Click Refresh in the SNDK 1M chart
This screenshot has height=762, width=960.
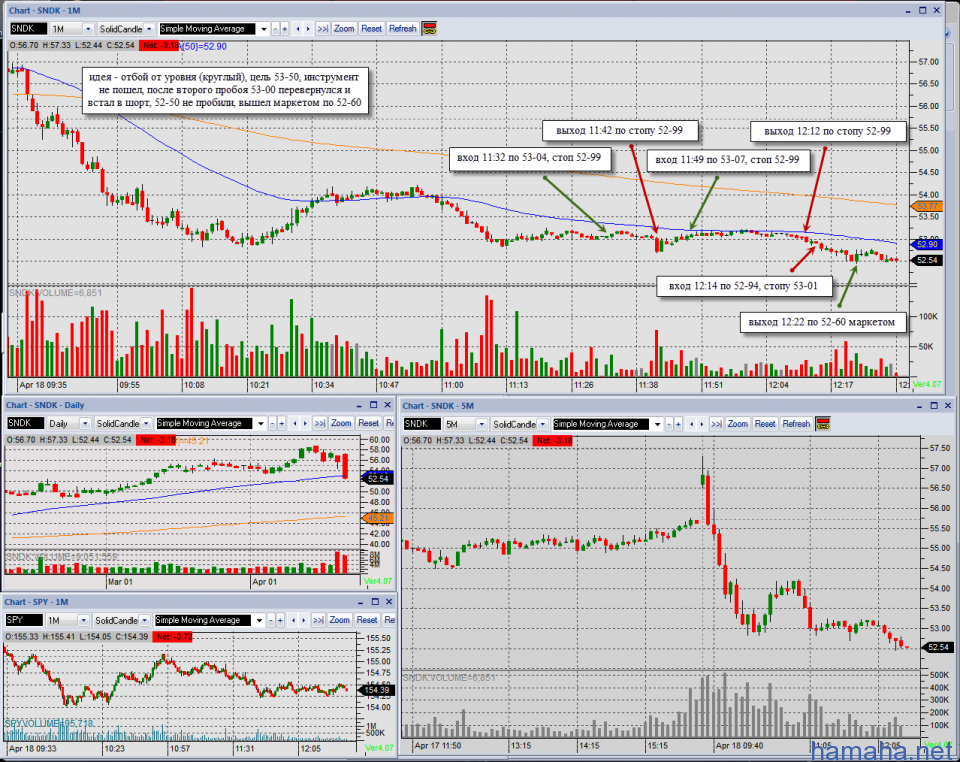tap(403, 29)
